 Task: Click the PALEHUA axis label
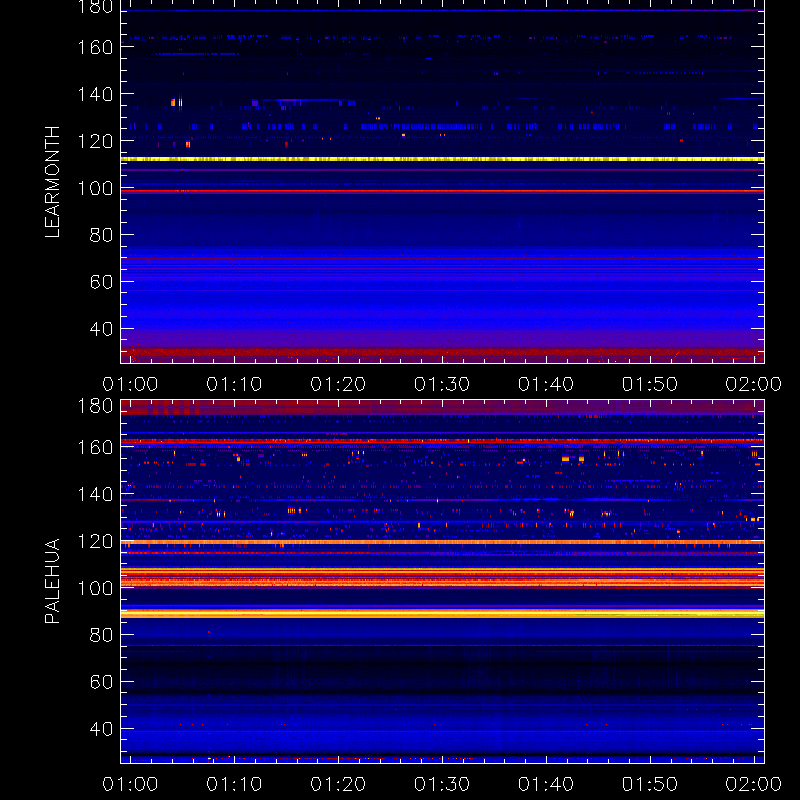(52, 581)
